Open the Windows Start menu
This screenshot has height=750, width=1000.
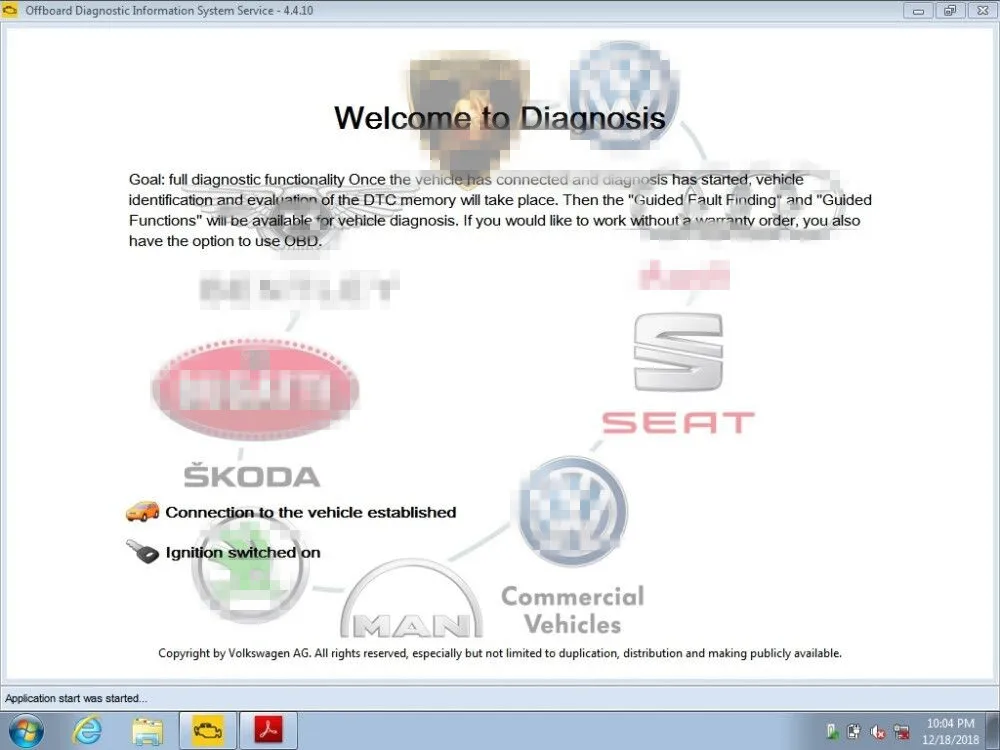26,731
